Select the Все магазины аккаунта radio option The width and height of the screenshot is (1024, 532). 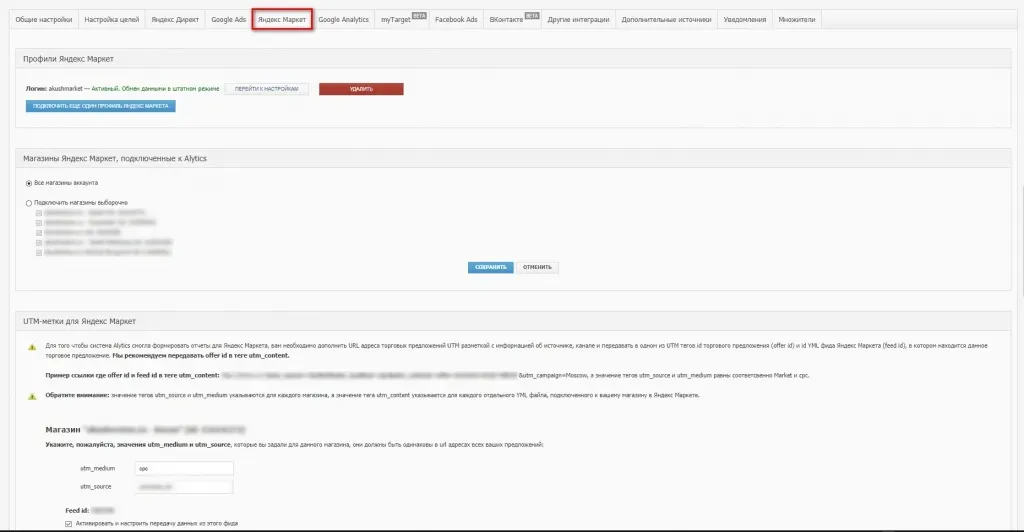coord(29,183)
